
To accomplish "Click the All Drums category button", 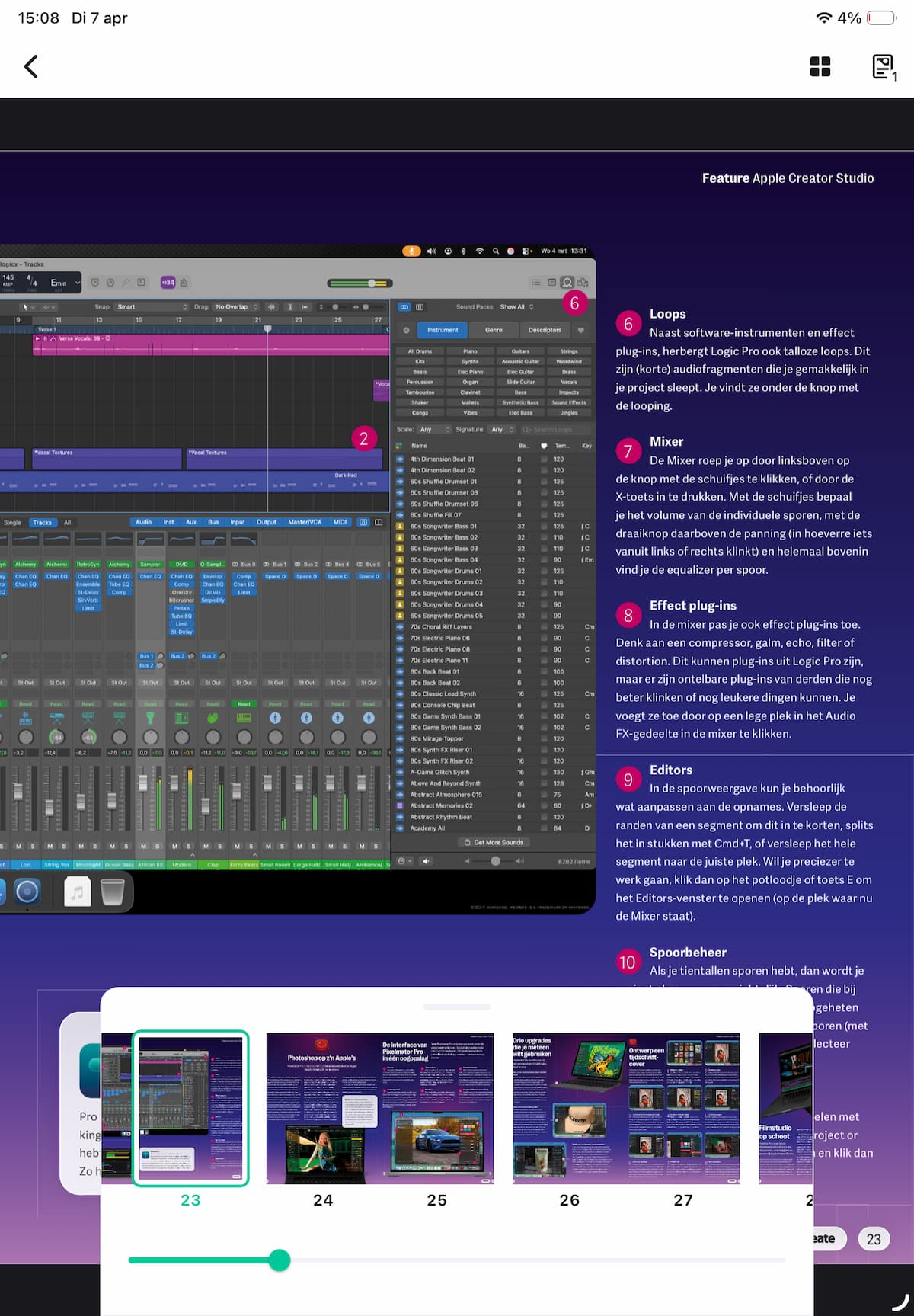I will (x=420, y=351).
